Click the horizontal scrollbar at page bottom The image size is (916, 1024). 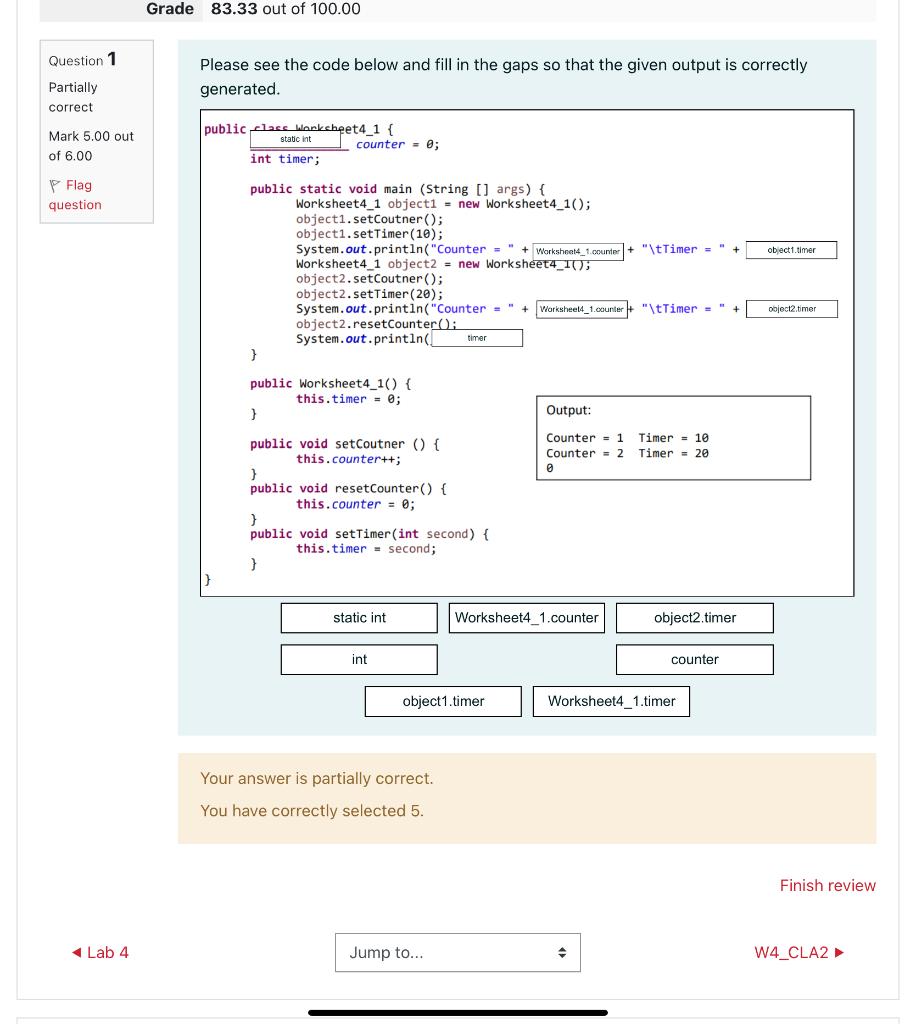457,1010
